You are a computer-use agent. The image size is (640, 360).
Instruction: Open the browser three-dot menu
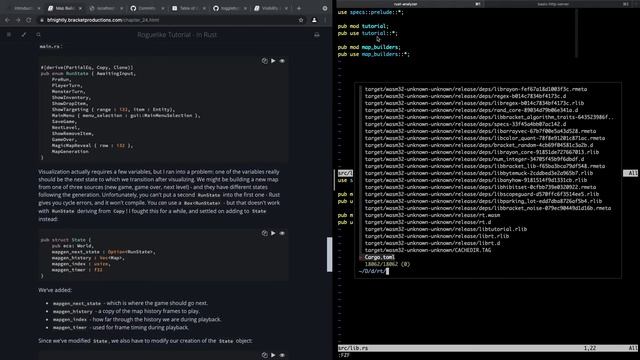[325, 20]
